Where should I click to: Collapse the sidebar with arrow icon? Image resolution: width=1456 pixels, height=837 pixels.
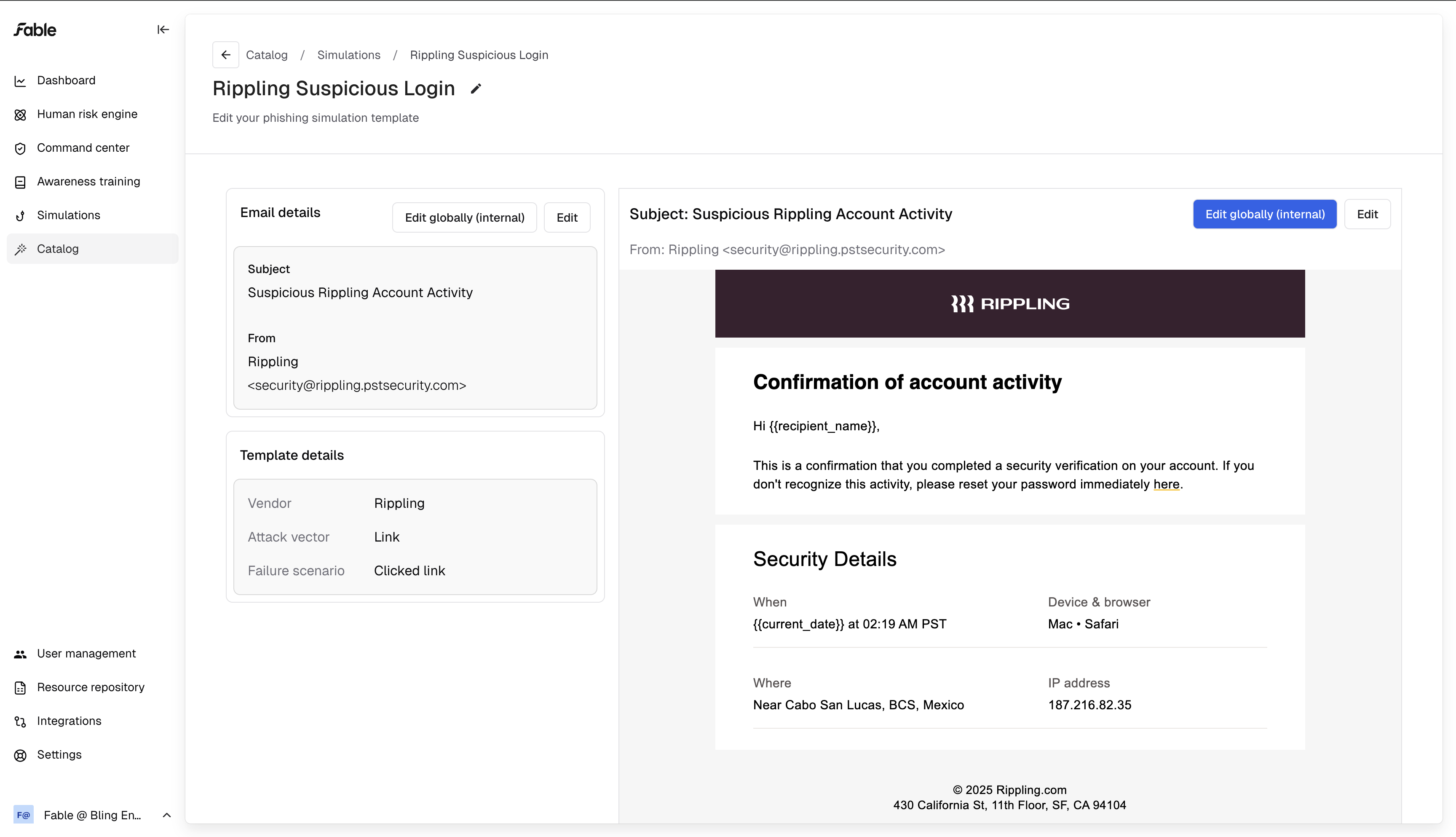click(163, 30)
